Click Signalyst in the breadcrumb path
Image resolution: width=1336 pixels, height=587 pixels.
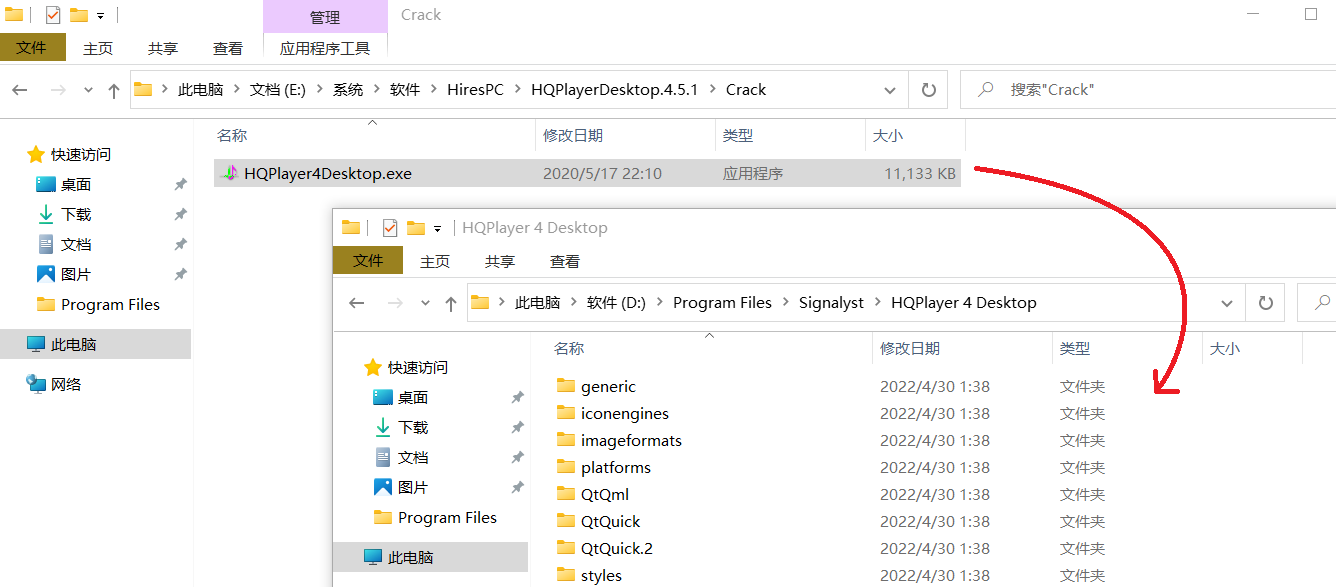(831, 303)
